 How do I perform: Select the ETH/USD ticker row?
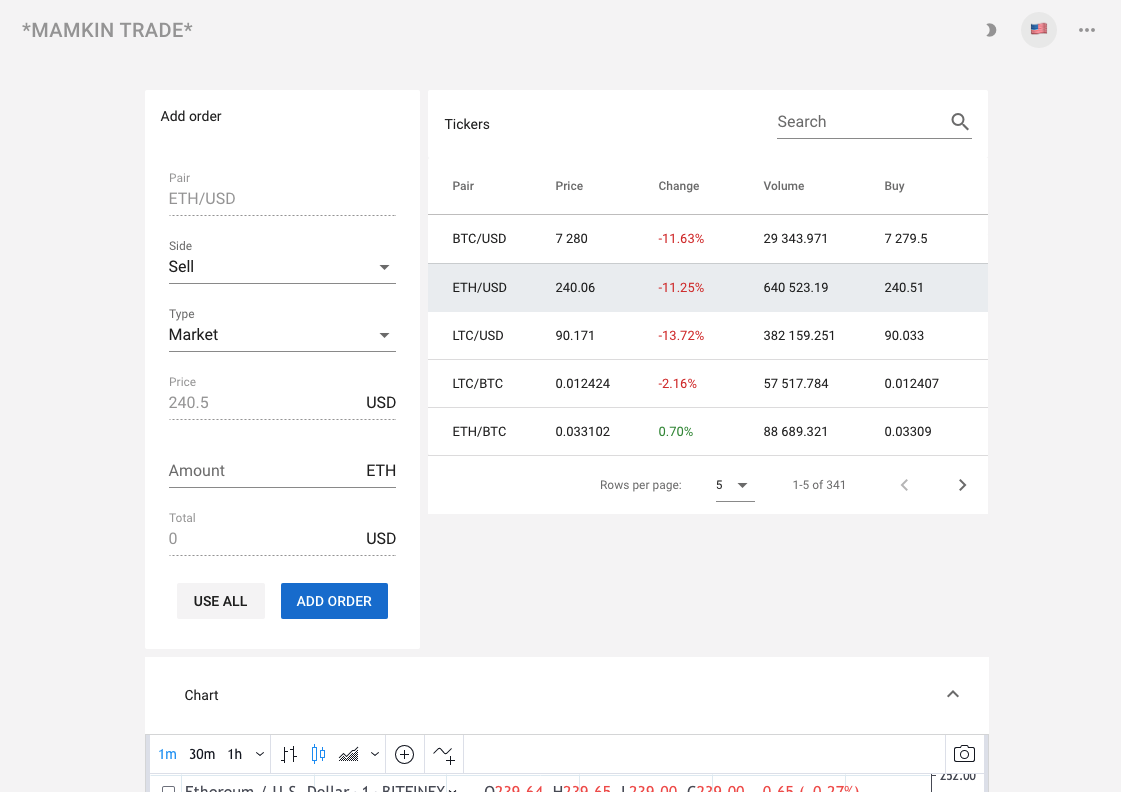pos(708,287)
